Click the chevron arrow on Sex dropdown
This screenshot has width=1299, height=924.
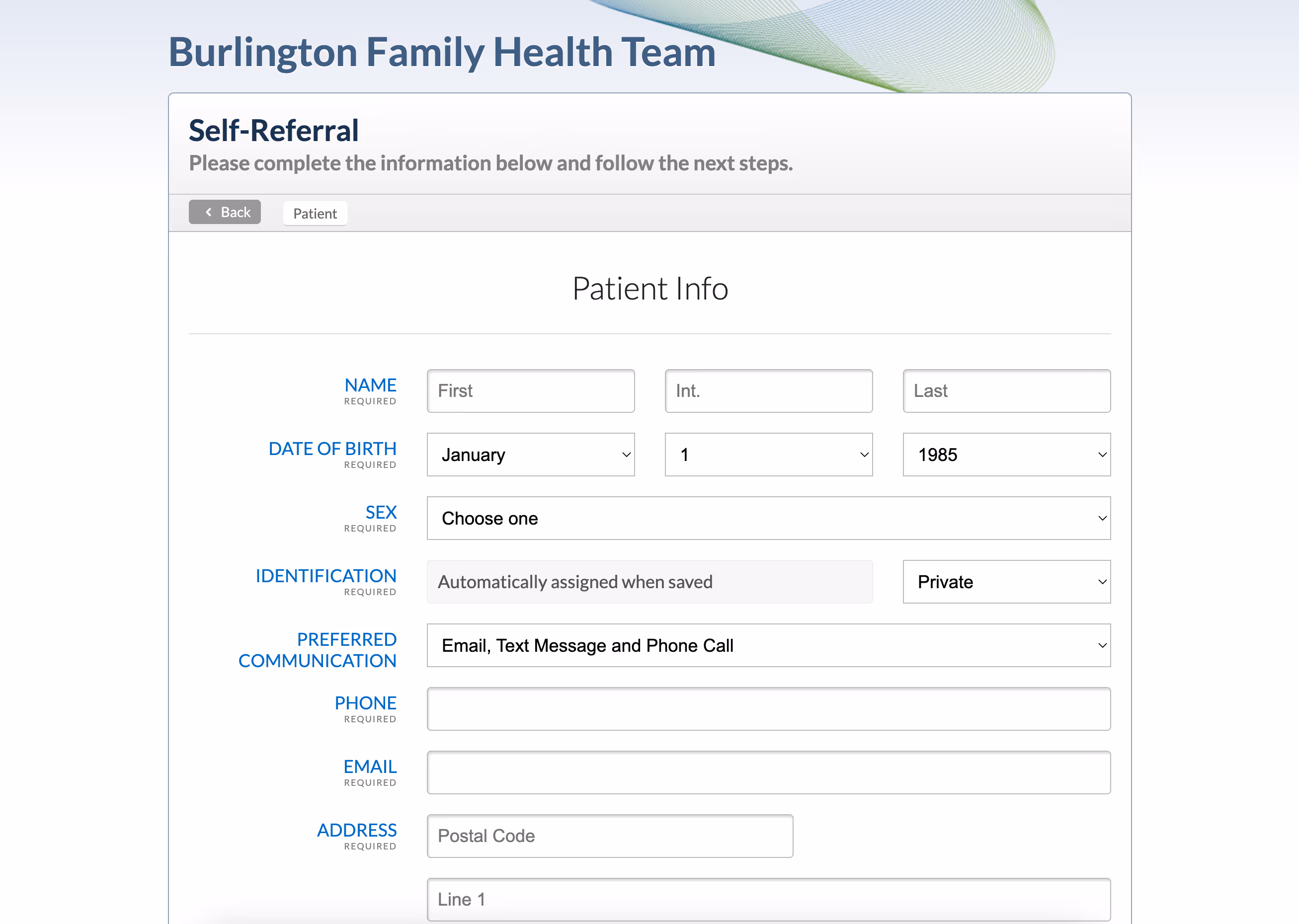1102,518
